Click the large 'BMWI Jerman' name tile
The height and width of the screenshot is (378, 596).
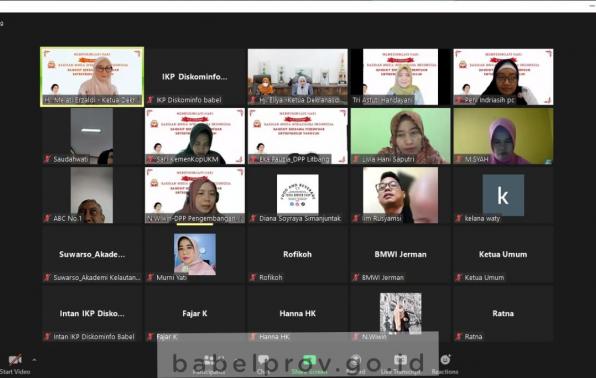pyautogui.click(x=400, y=254)
